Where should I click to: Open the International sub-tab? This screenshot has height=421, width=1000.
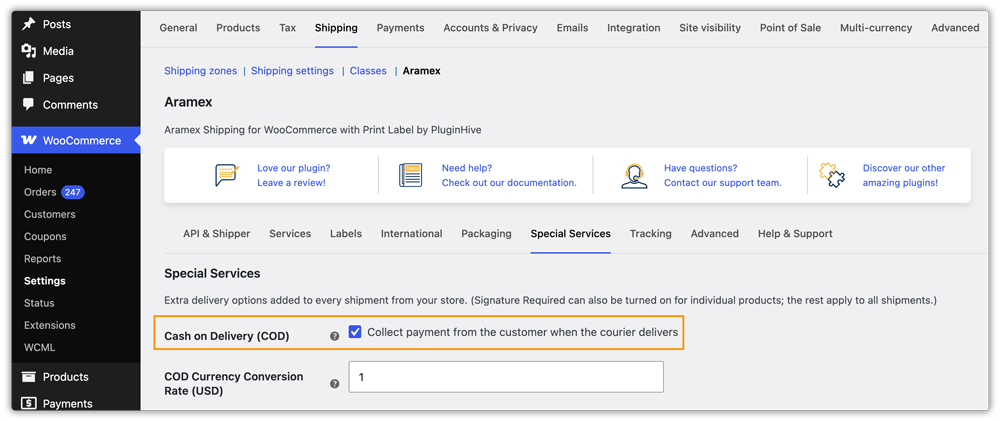[x=411, y=233]
